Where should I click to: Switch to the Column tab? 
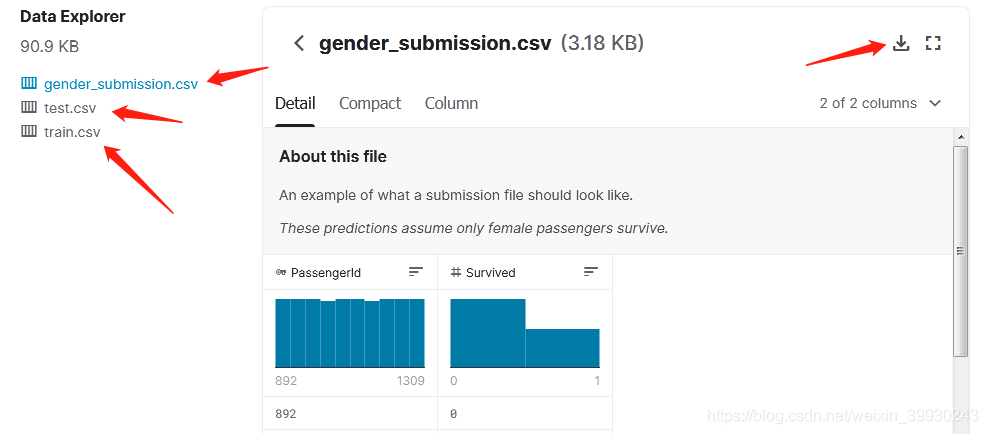coord(451,103)
